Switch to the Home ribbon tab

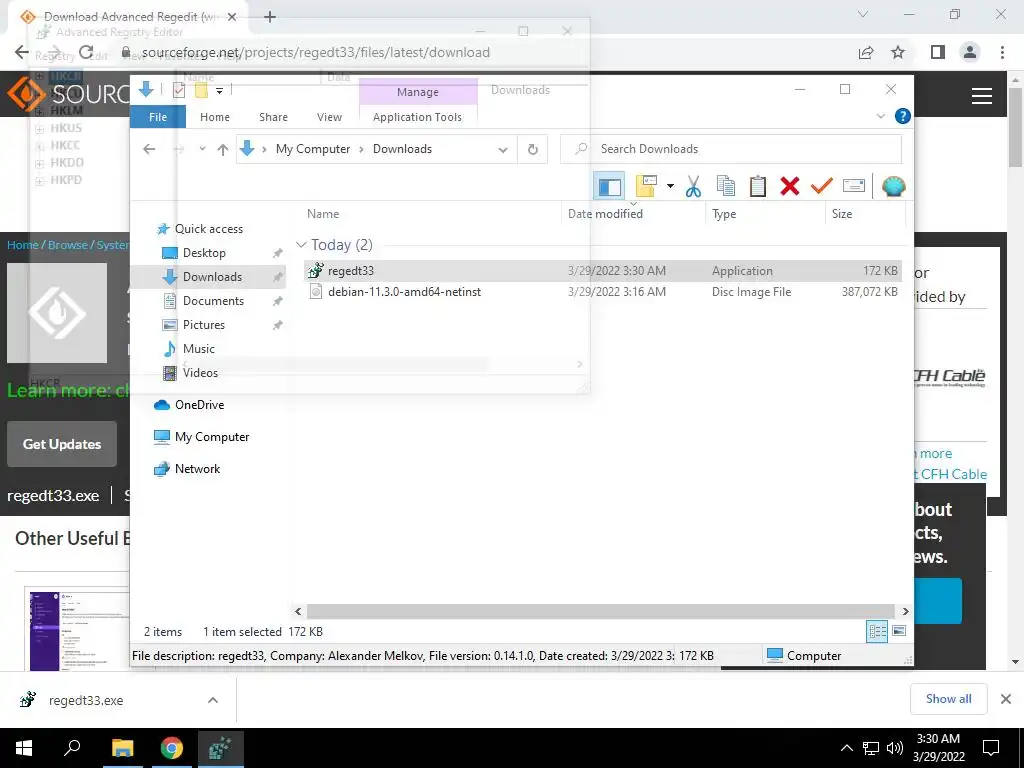coord(215,117)
